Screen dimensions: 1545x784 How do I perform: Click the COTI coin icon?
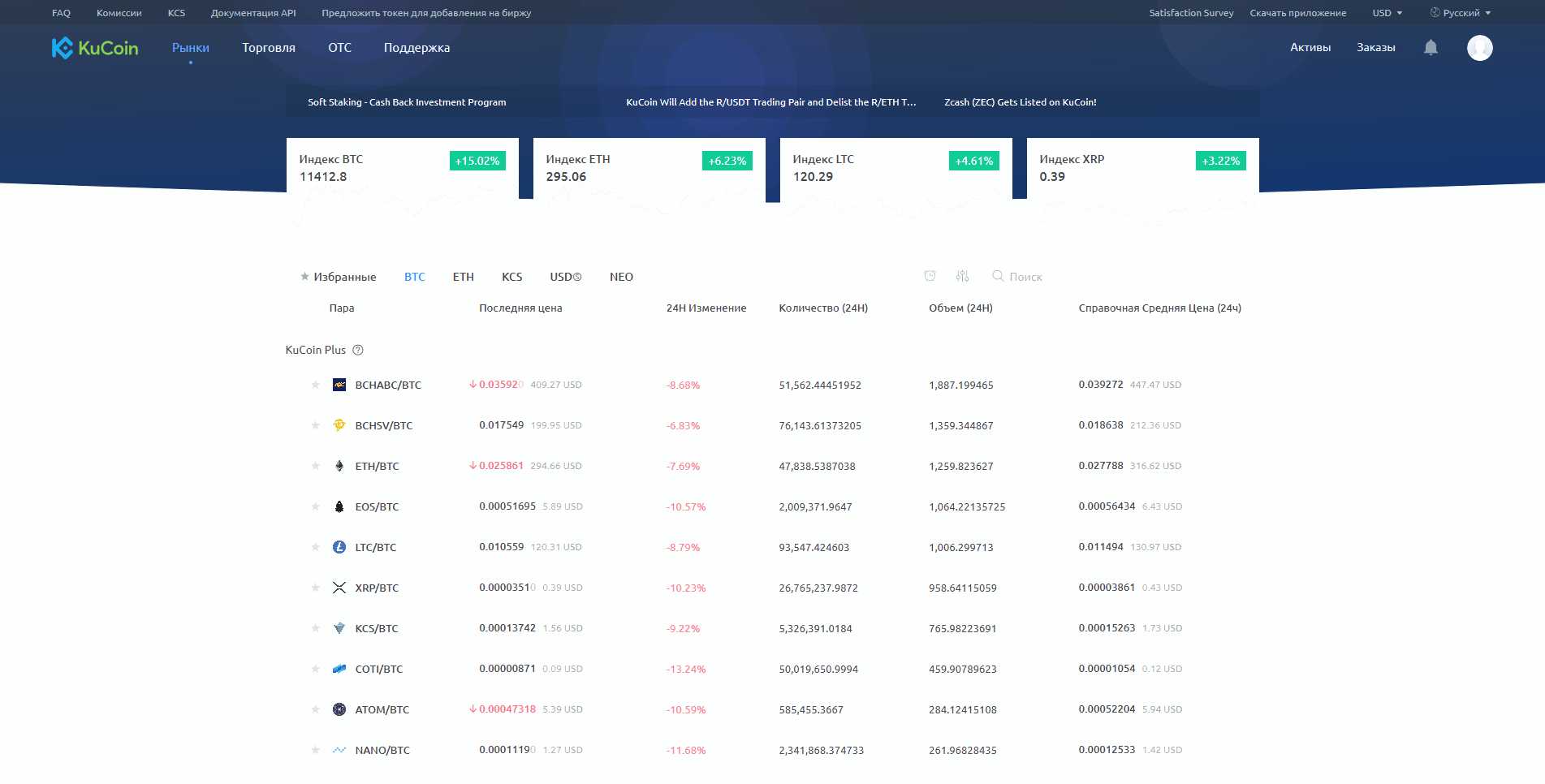coord(339,669)
